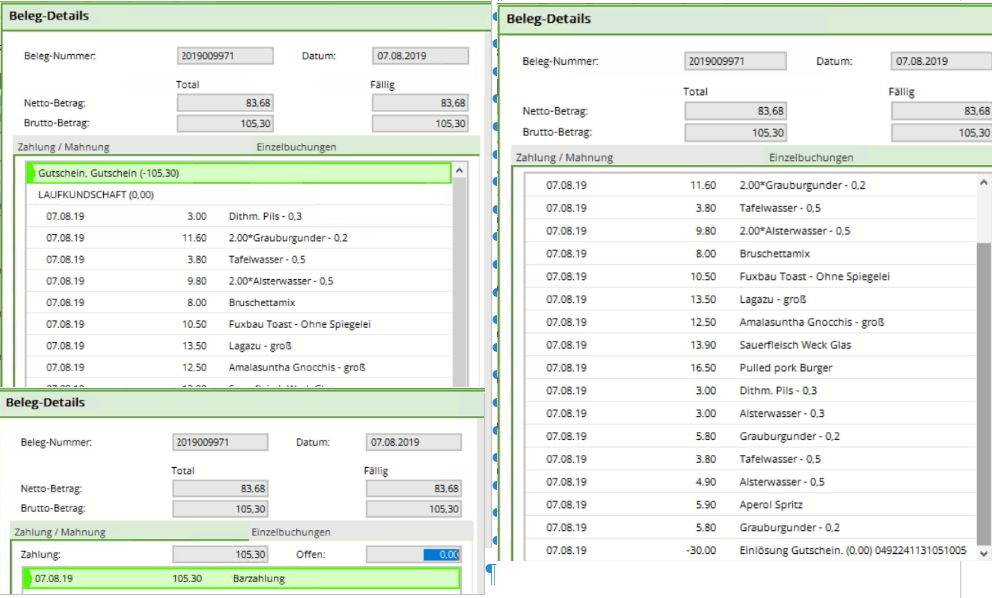Viewport: 992px width, 598px height.
Task: Click the green marker on the Gutschein row
Action: point(31,173)
